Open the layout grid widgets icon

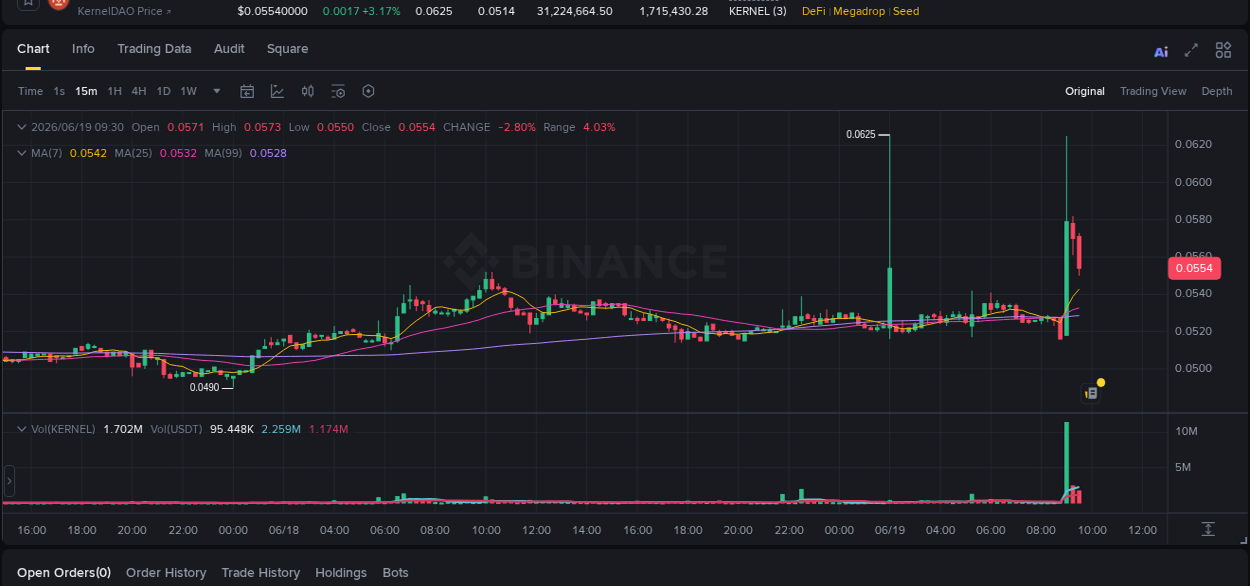[x=1223, y=50]
